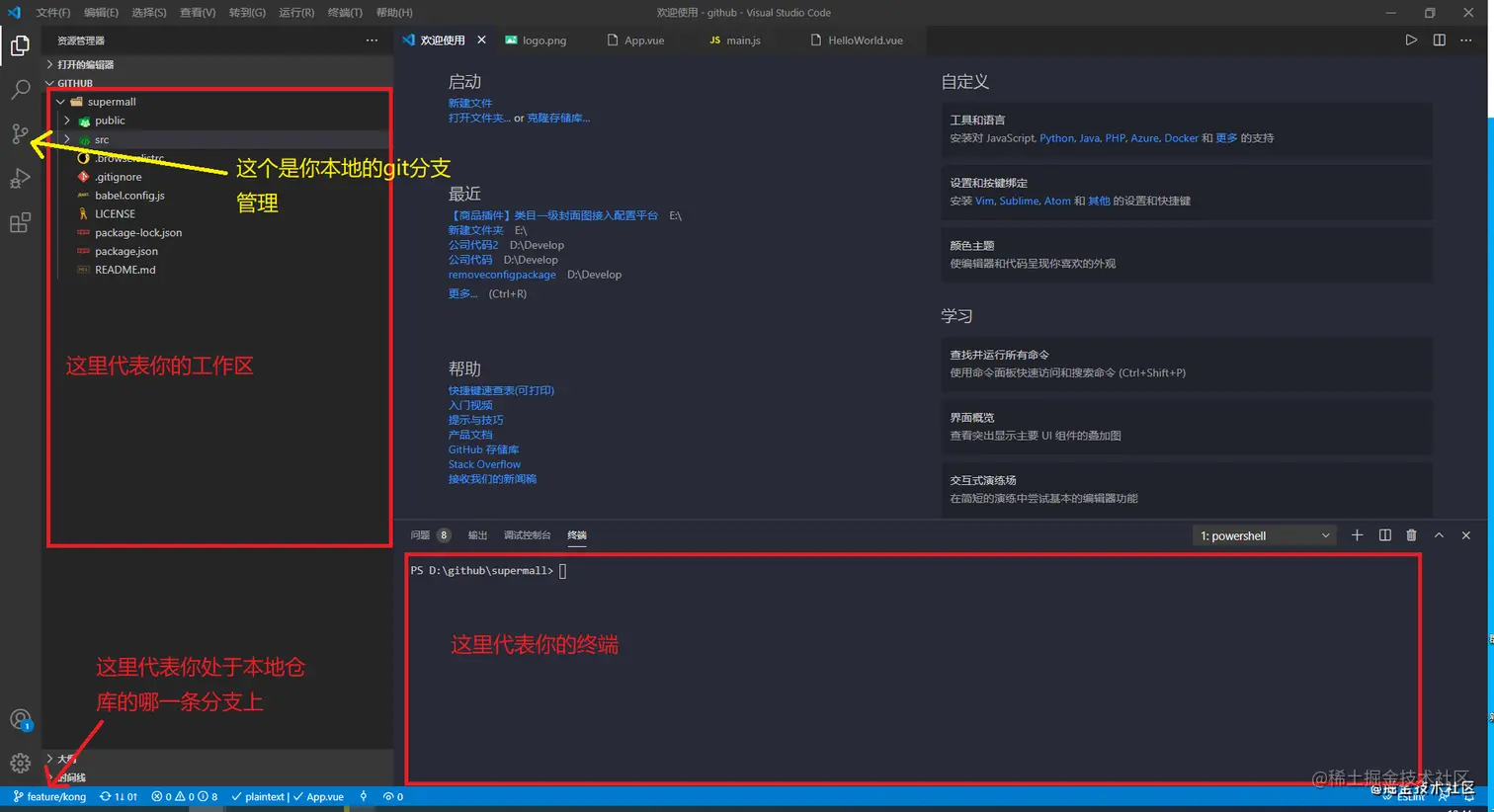
Task: Open the powershell terminal selector dropdown
Action: pos(1265,535)
